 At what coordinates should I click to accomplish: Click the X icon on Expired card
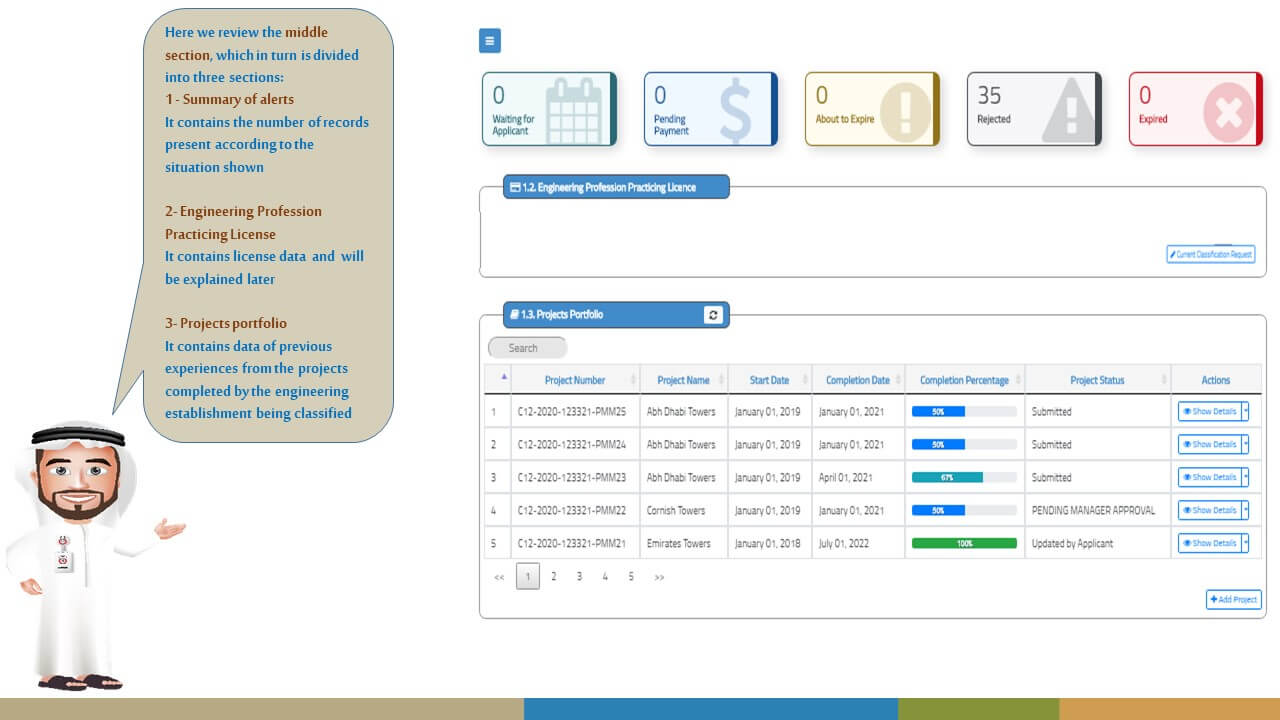coord(1227,111)
